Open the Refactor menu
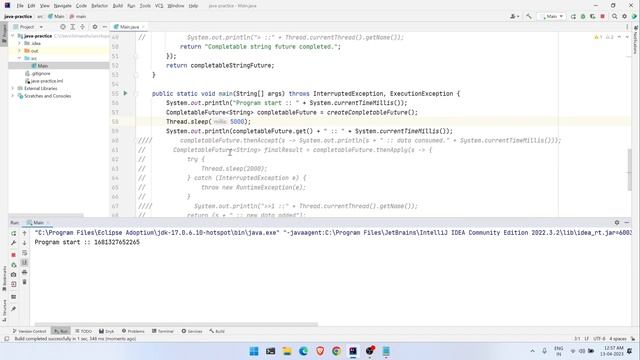The height and width of the screenshot is (360, 640). 99,6
